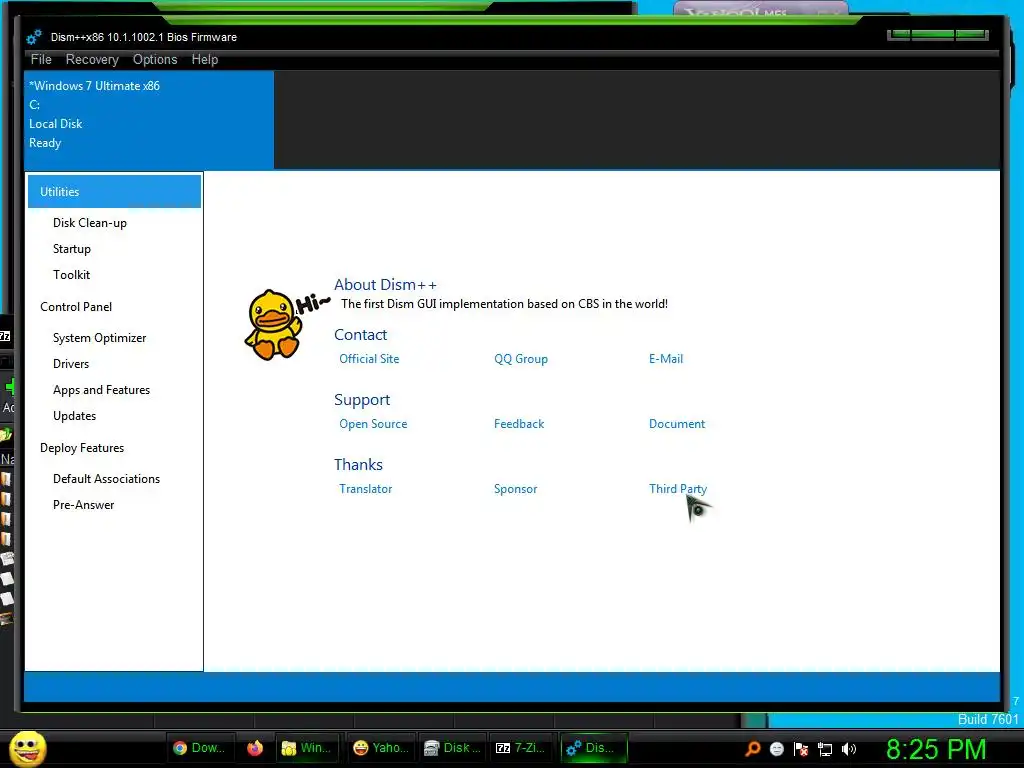Open the Recovery menu

pos(92,59)
